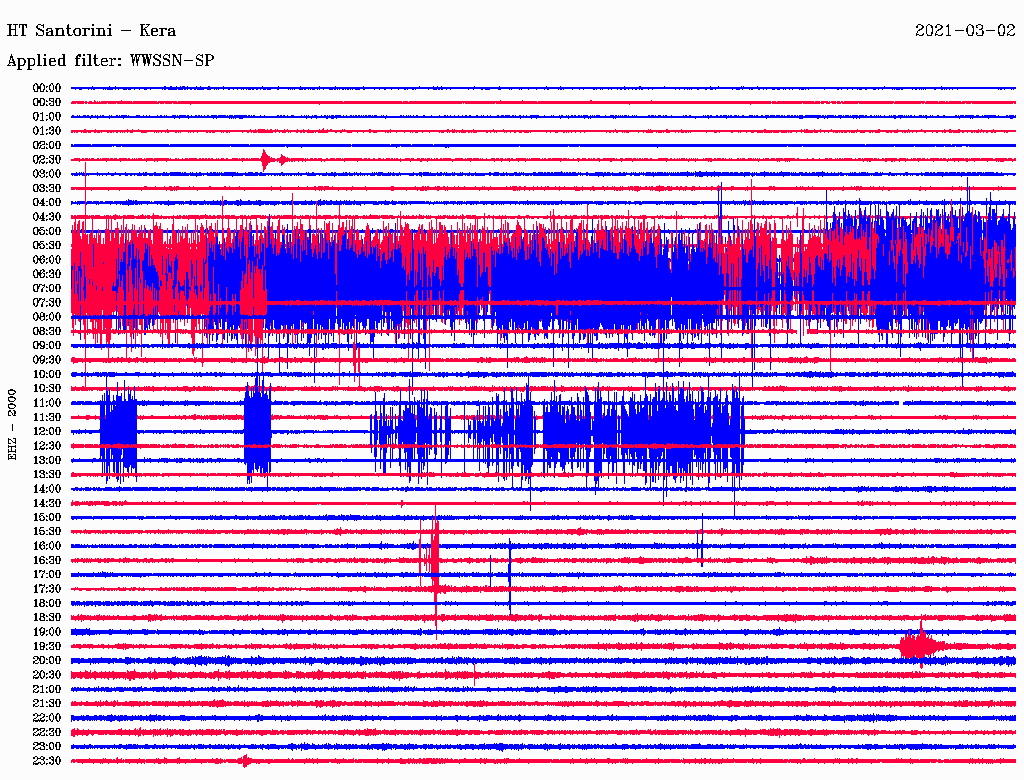Select the 21:30 time label
Screen dimensions: 1024x780
[x=47, y=703]
